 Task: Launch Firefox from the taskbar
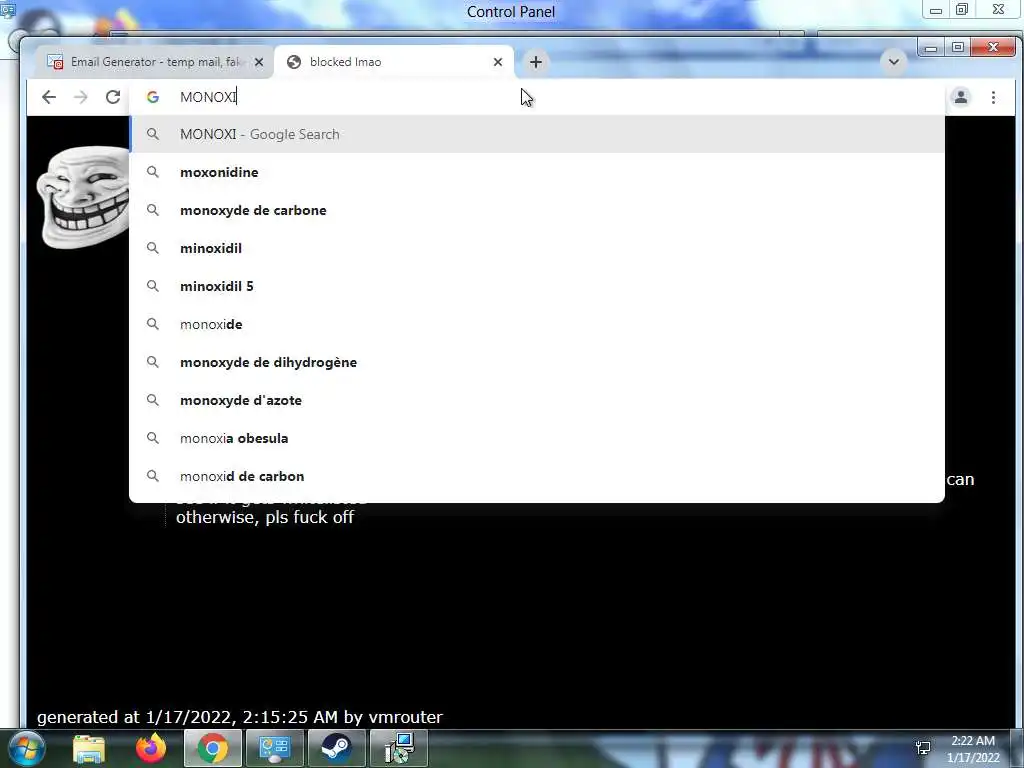[x=151, y=748]
